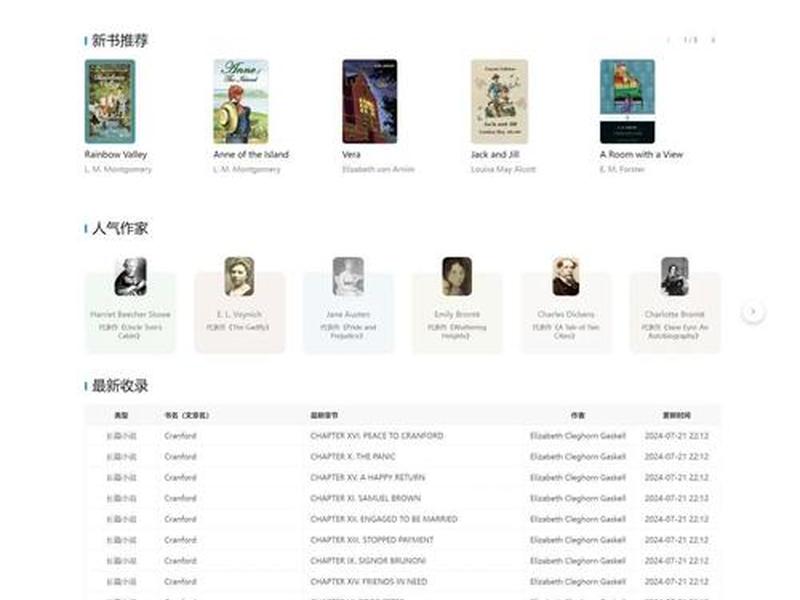Click the Vera book title
800x600 pixels.
[x=351, y=154]
